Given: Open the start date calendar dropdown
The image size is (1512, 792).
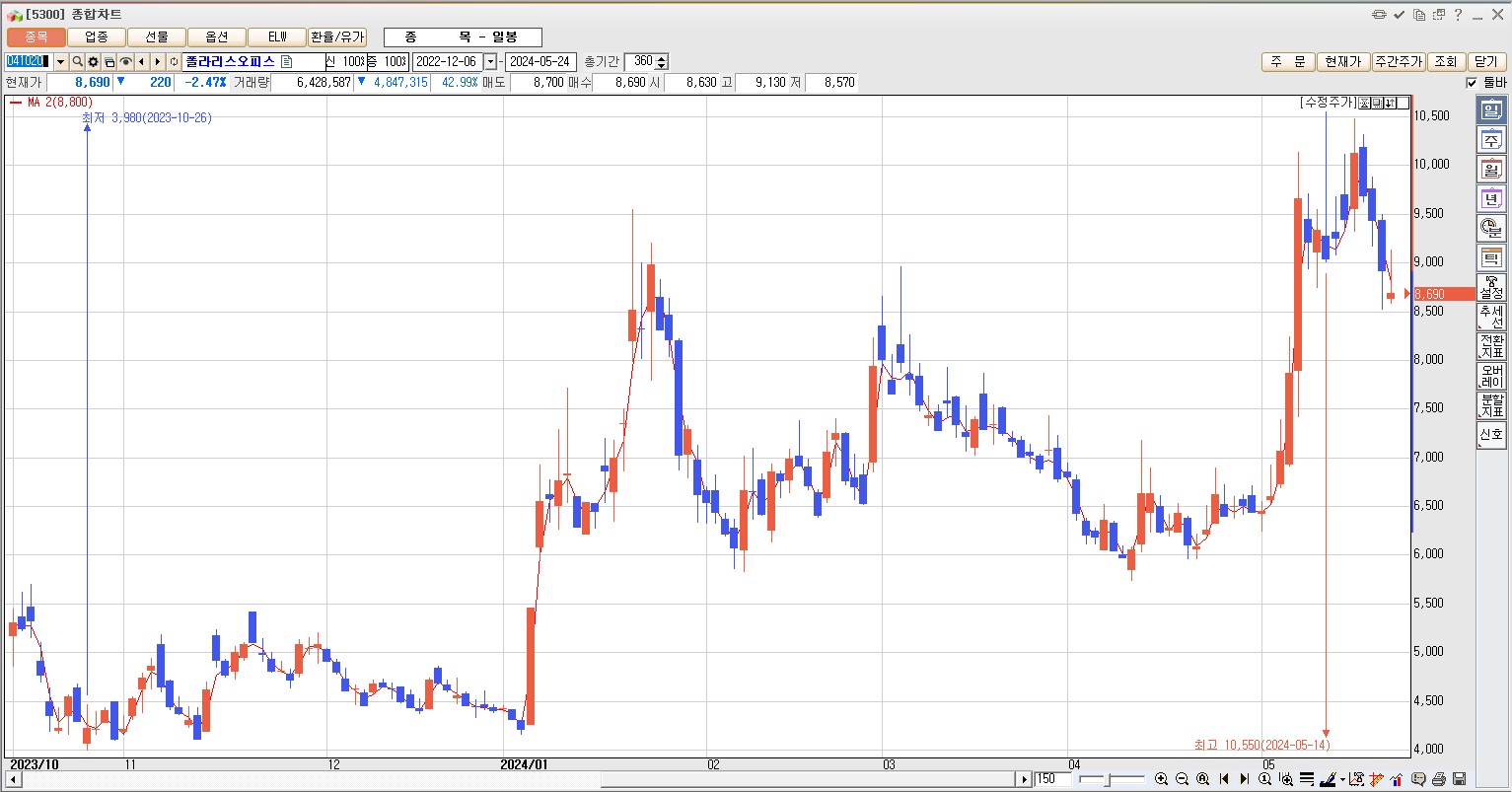Looking at the screenshot, I should tap(490, 62).
